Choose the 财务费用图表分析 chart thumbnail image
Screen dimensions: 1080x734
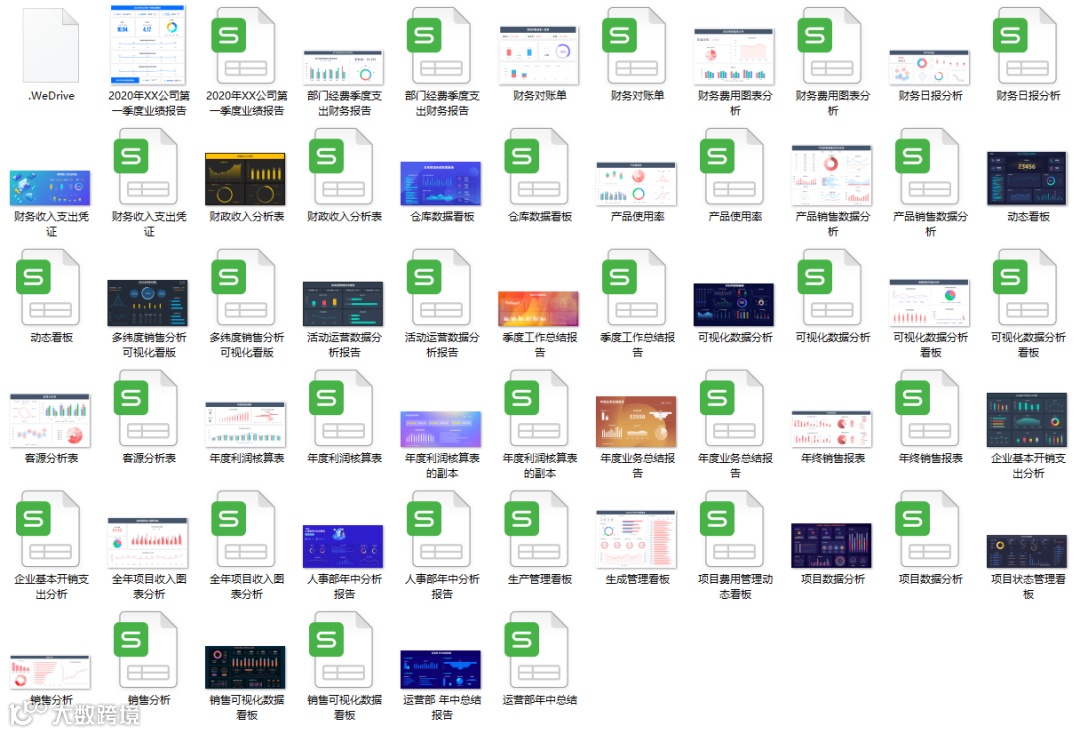[735, 56]
